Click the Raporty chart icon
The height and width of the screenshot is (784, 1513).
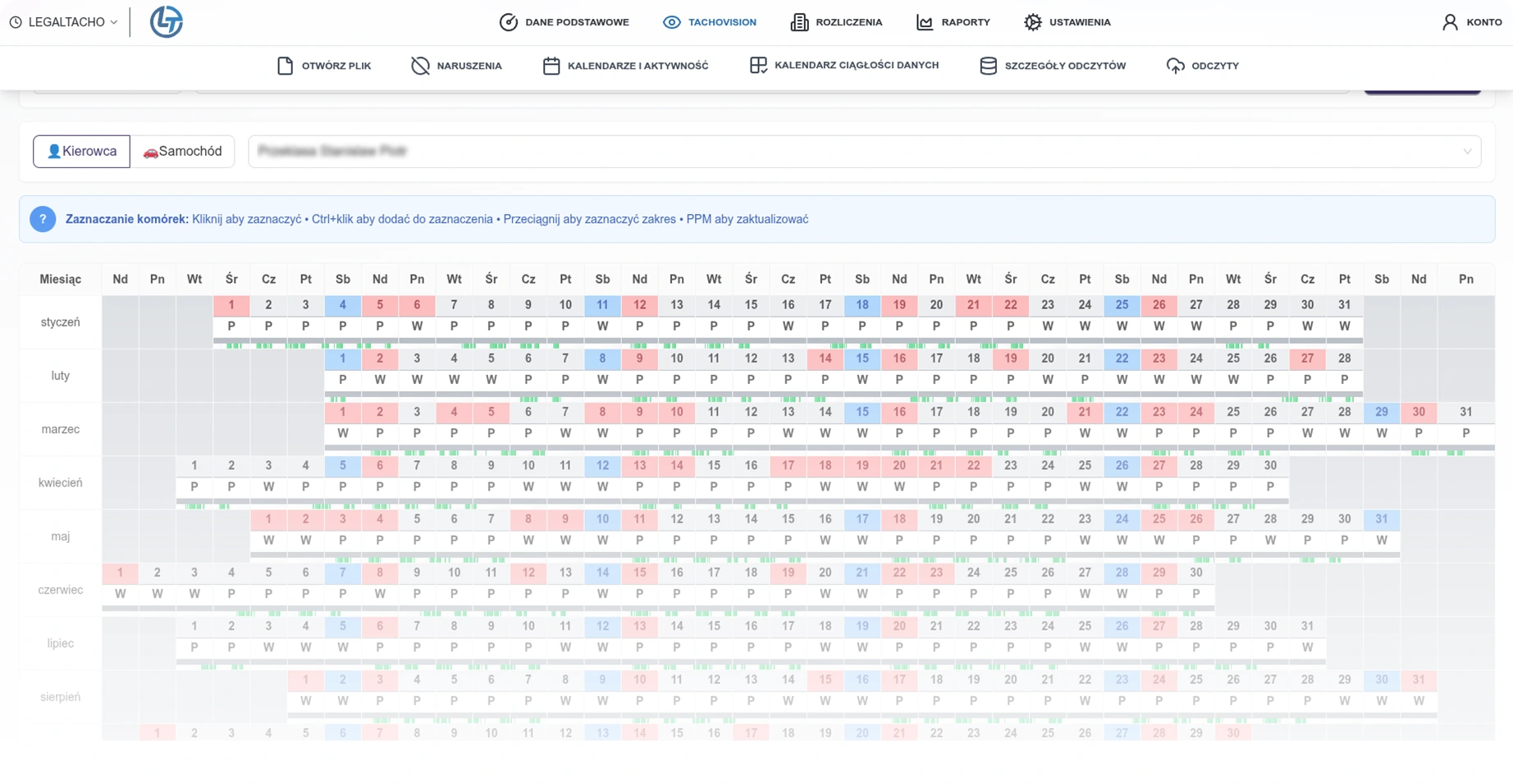(925, 22)
